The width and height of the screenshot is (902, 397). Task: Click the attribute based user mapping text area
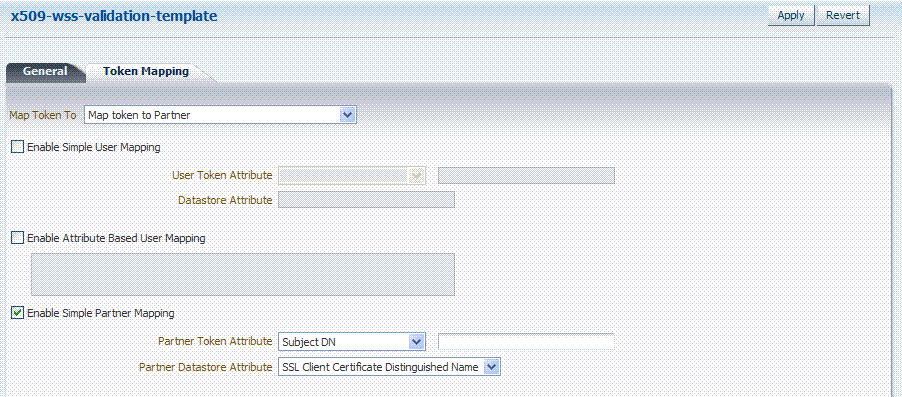click(243, 274)
